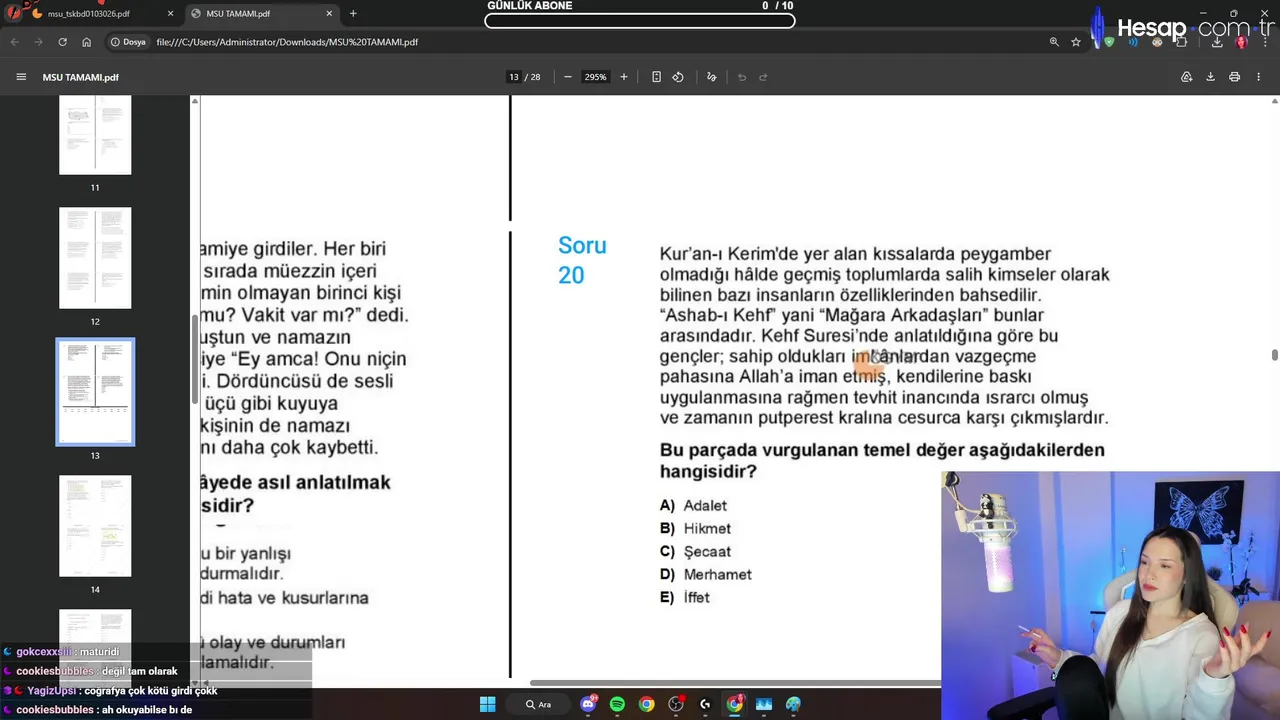Click answer option B) Hikmet

coord(695,529)
